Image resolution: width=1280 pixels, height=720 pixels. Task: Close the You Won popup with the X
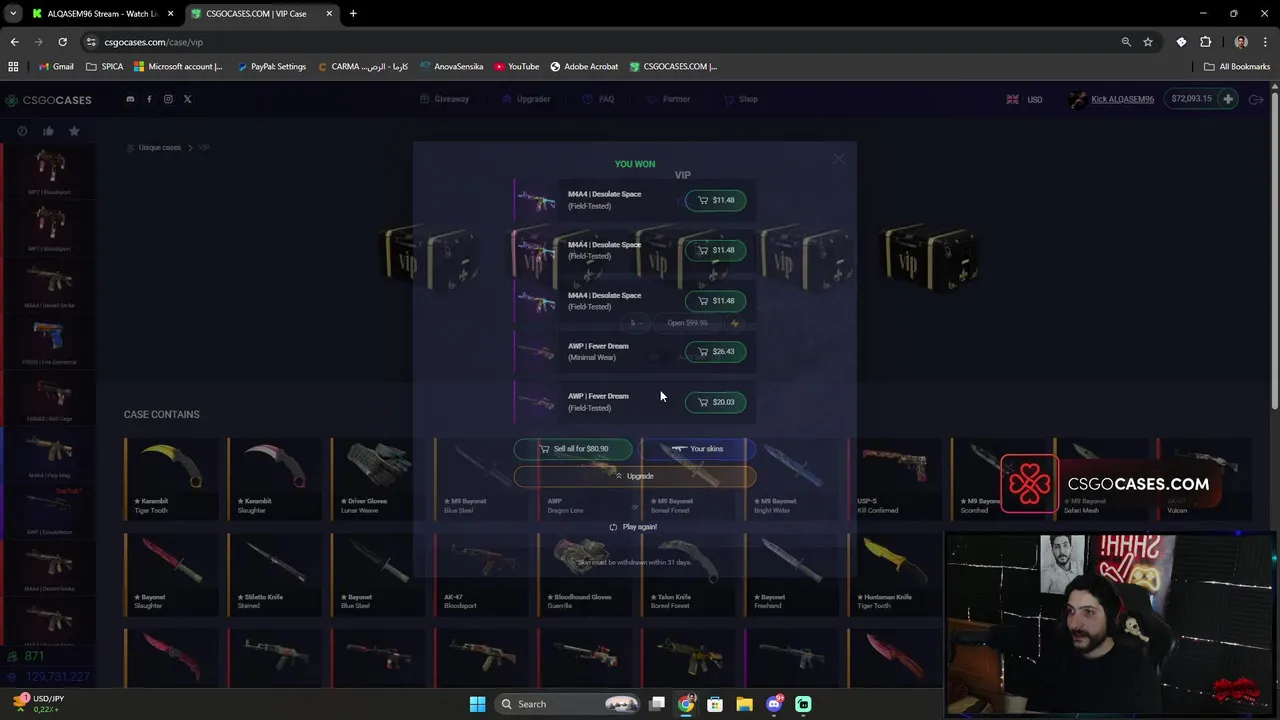[x=839, y=159]
